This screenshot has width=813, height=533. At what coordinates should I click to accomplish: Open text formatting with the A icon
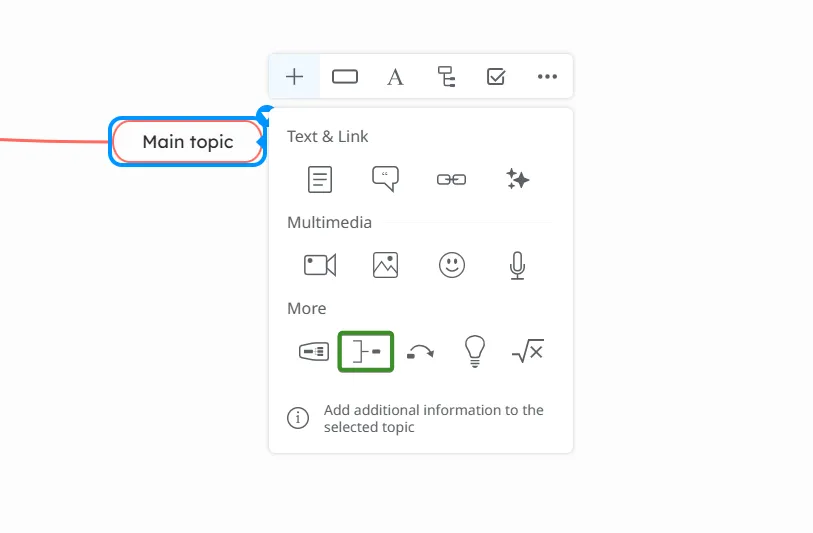point(395,77)
